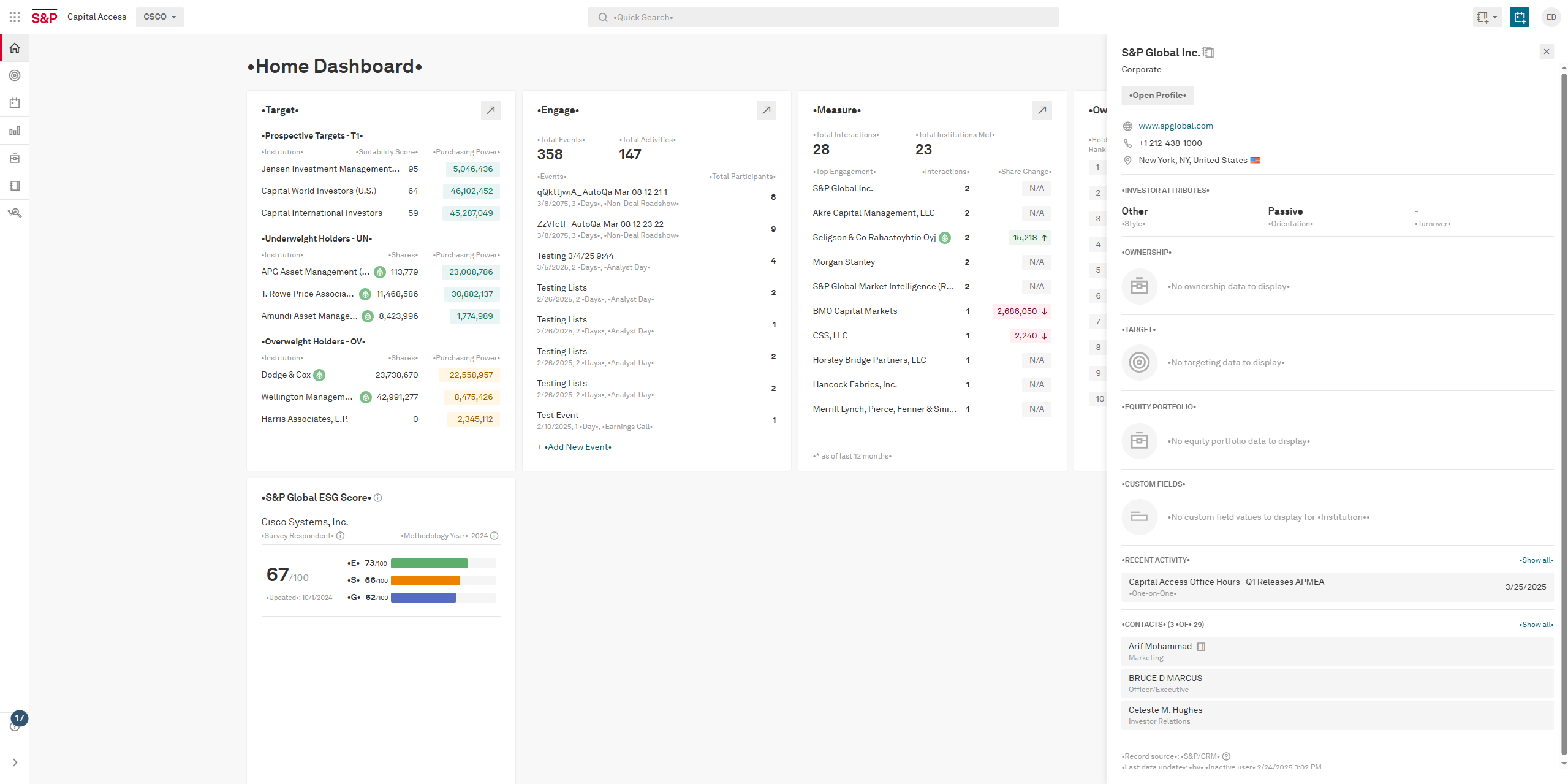The image size is (1568, 784).
Task: Click into the Quick Search field
Action: coord(823,17)
